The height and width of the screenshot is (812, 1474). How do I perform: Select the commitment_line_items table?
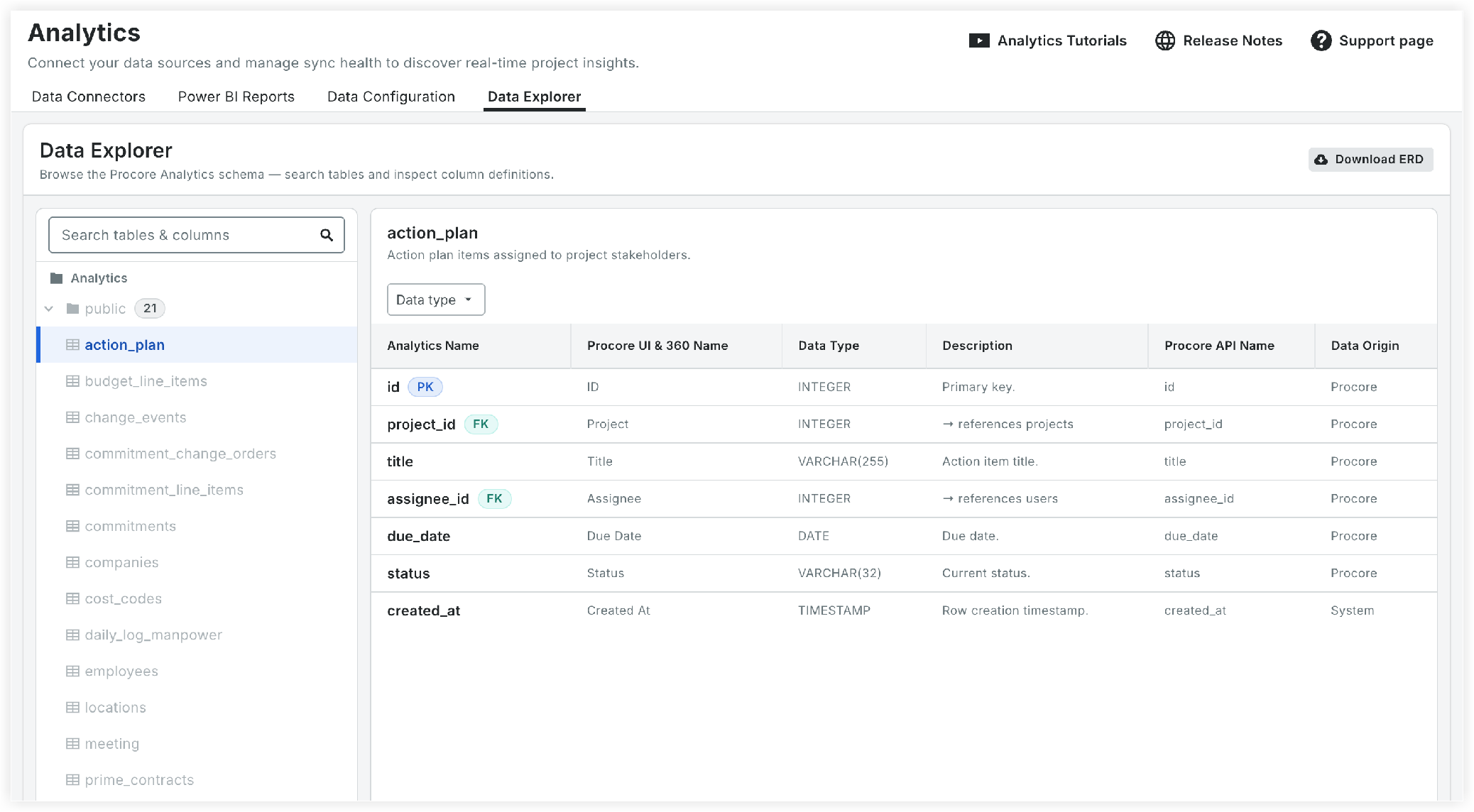197,490
